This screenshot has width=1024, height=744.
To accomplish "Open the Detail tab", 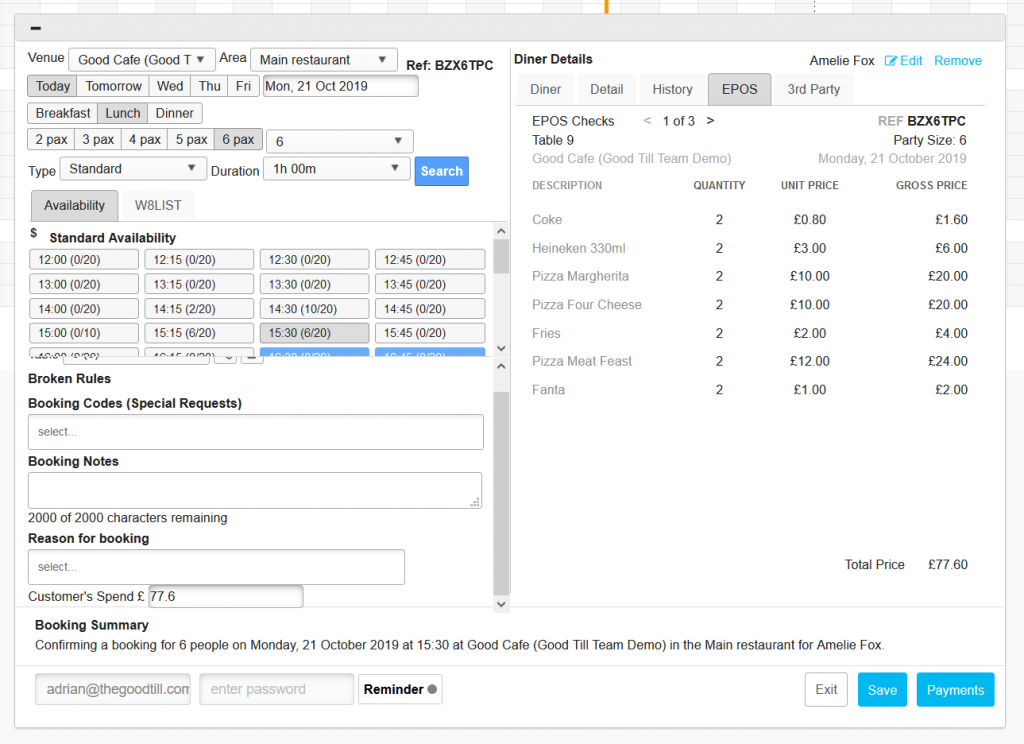I will click(x=607, y=89).
